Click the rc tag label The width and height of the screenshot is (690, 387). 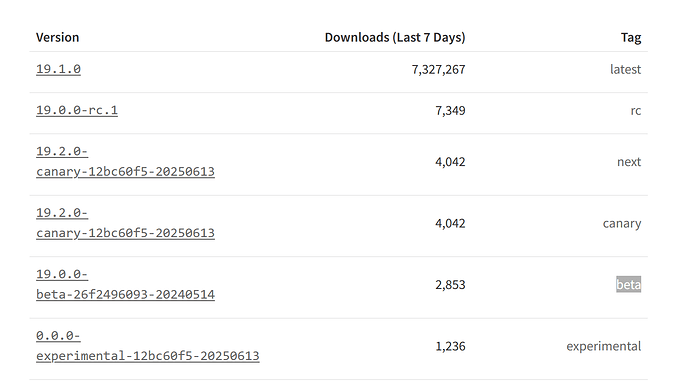636,111
